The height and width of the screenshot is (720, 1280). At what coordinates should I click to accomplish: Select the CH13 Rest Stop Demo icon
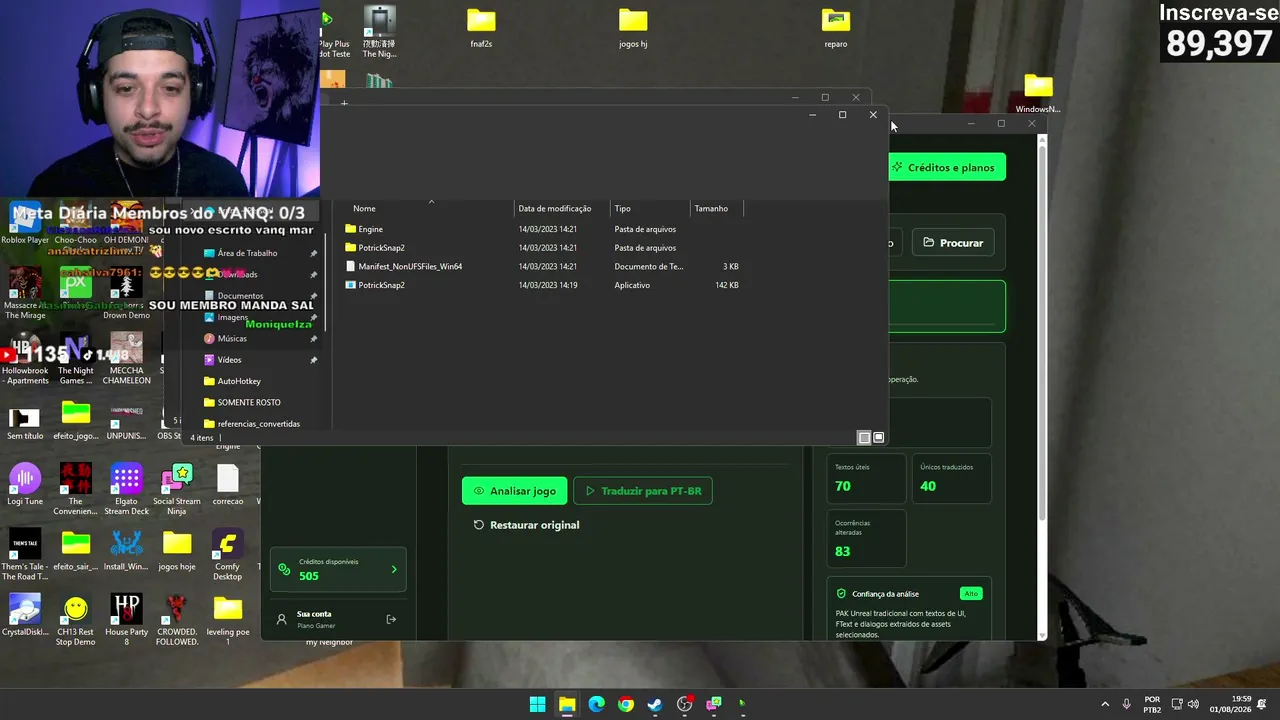pos(75,620)
